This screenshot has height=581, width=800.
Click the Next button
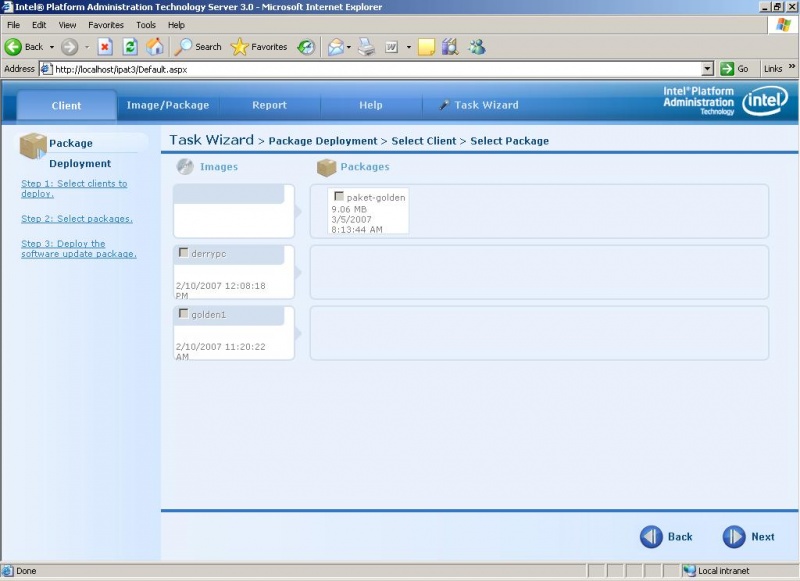748,536
